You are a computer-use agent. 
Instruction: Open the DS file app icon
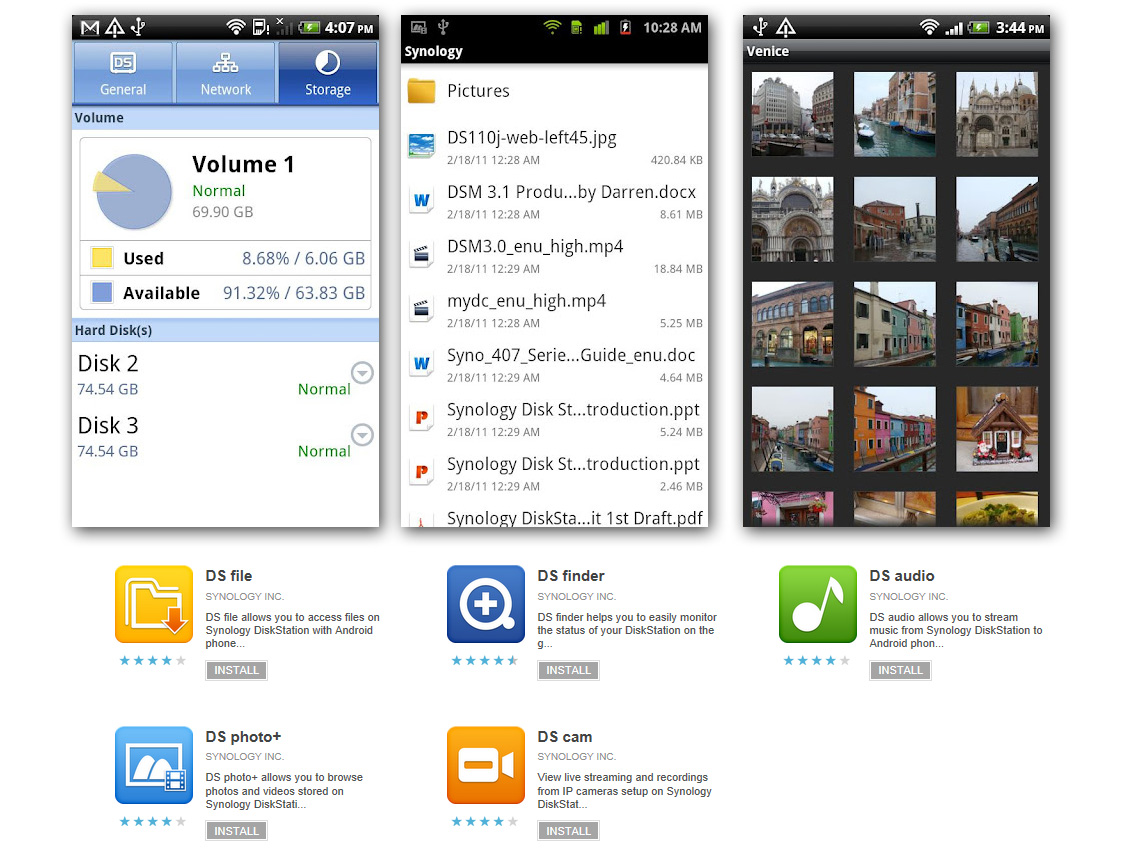coord(154,604)
